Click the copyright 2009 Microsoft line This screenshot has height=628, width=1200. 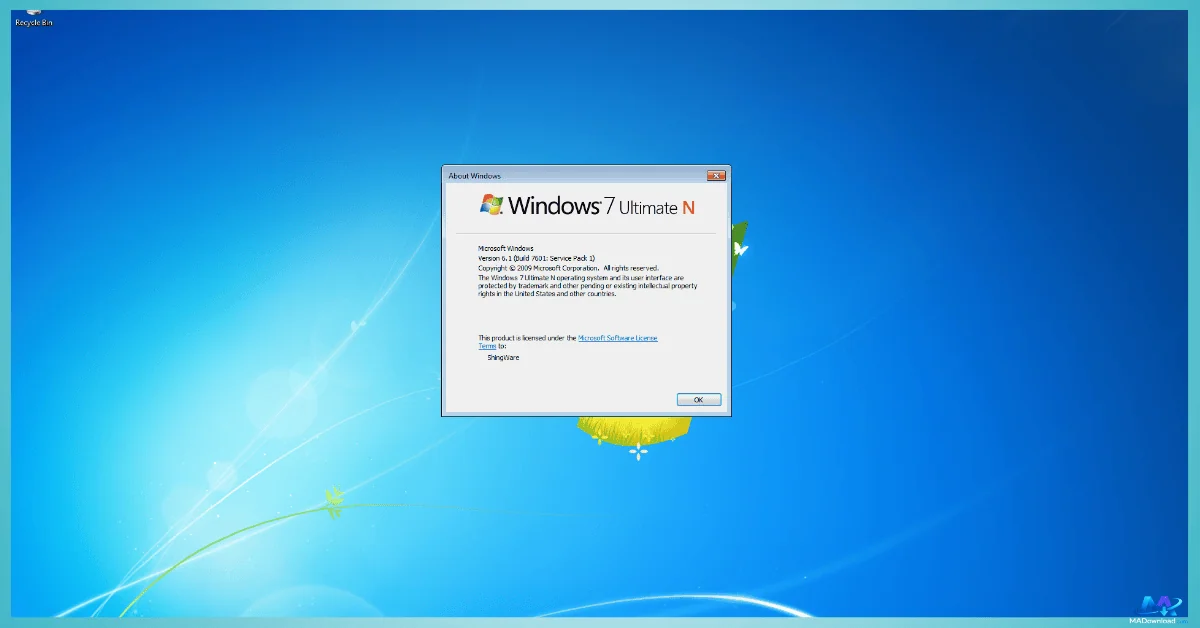568,267
